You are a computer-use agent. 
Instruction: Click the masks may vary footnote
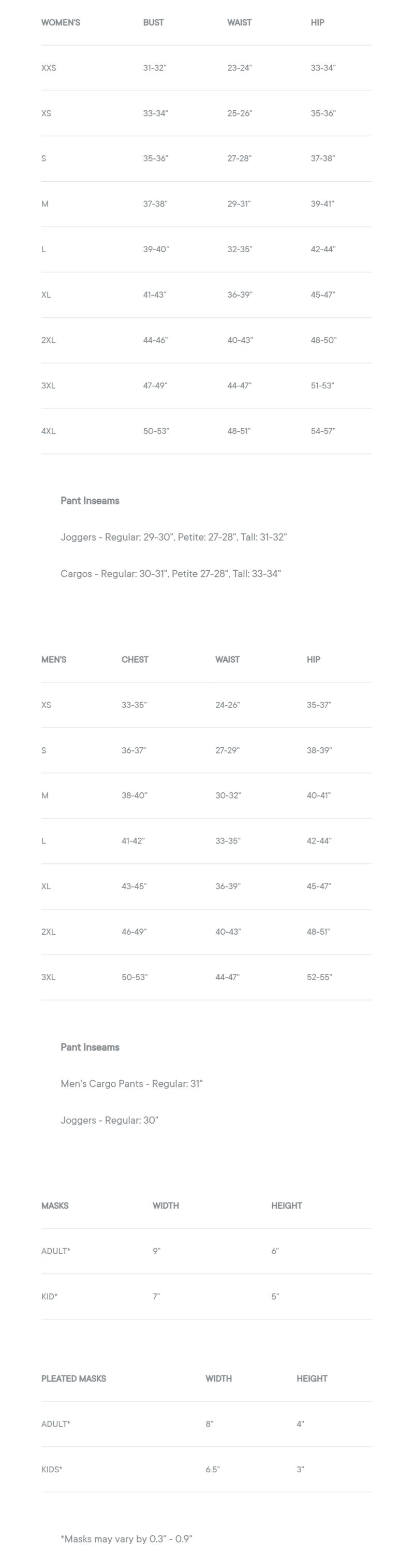pos(126,1539)
